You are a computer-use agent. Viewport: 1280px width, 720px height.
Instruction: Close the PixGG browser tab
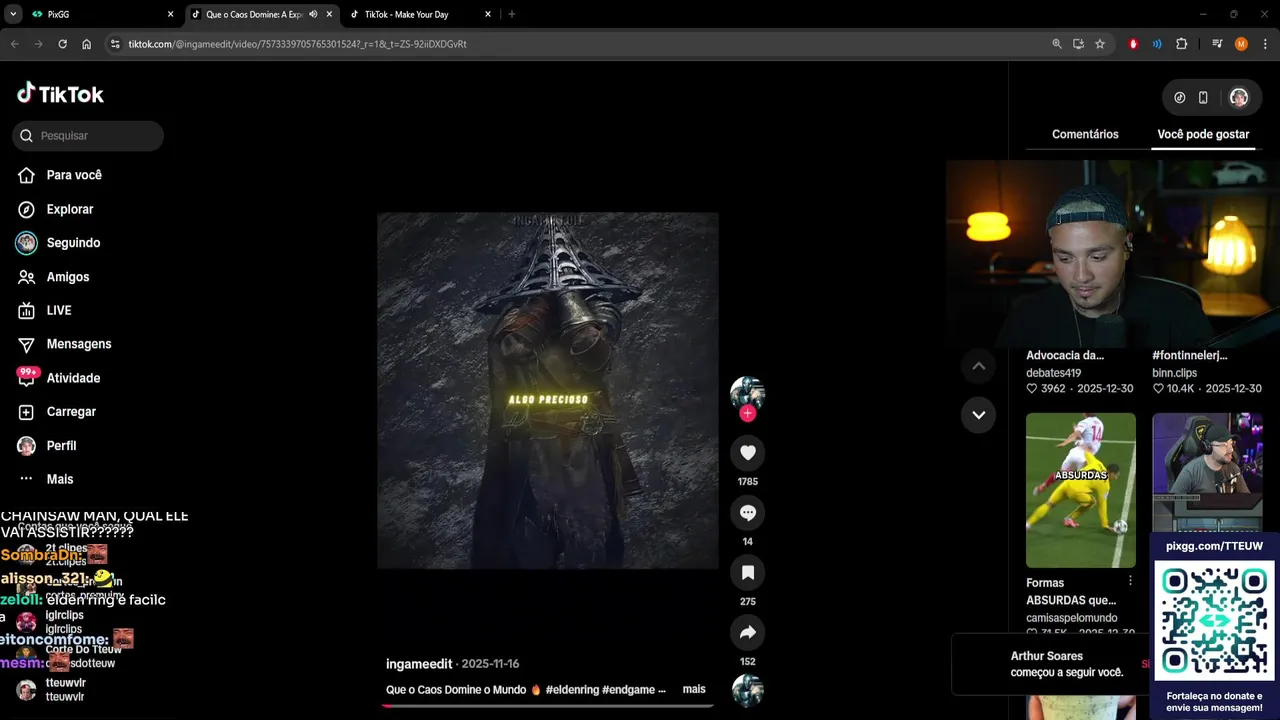[x=170, y=14]
